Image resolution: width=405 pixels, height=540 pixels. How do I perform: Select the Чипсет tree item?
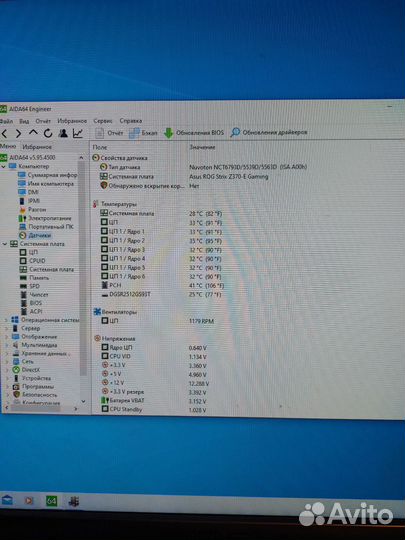34,295
